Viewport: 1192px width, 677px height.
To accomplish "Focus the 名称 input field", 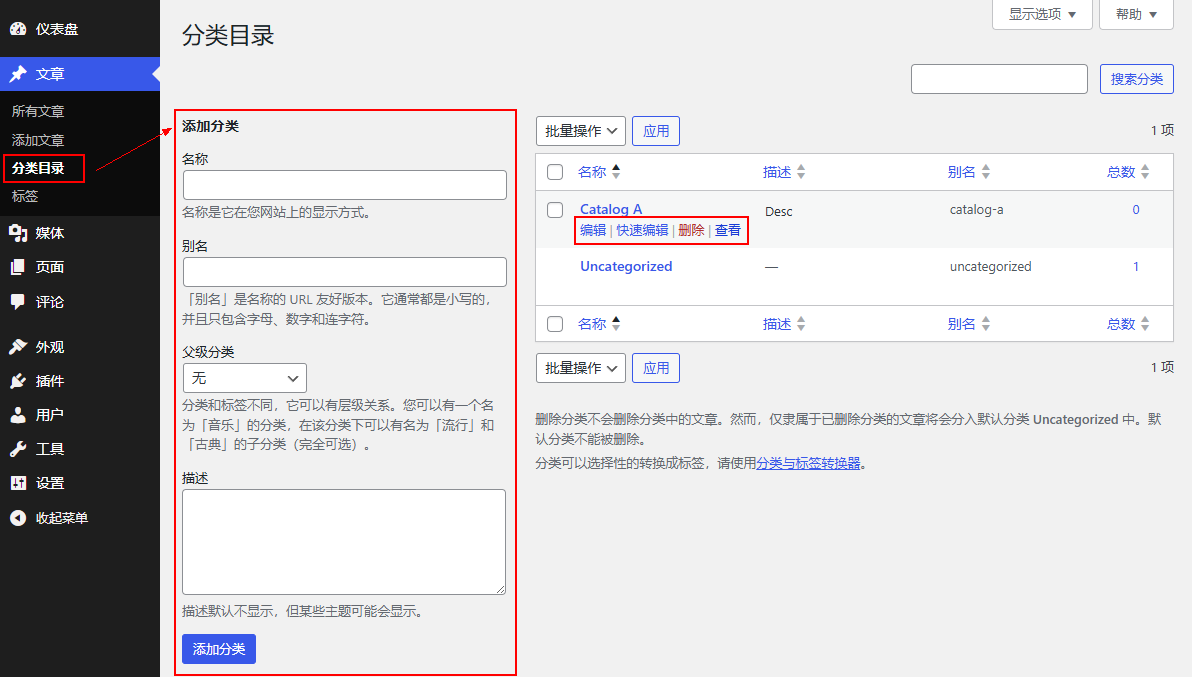I will [x=345, y=185].
